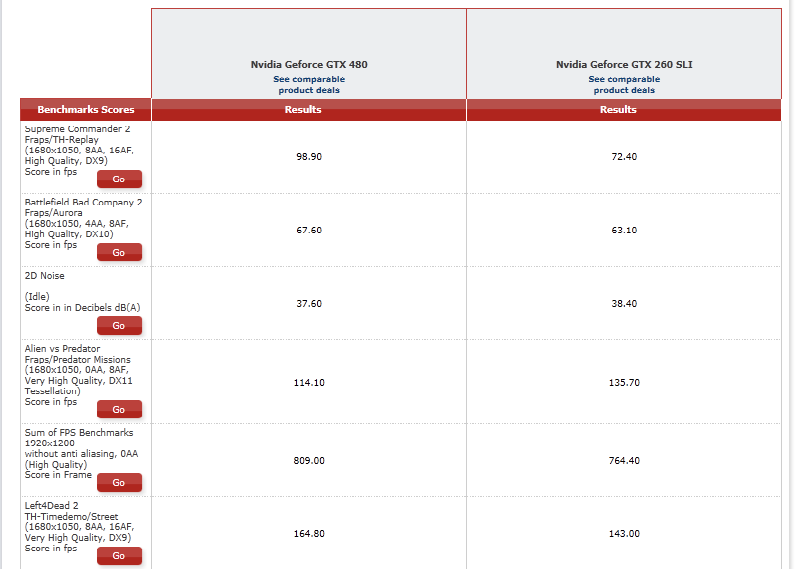The image size is (795, 569).
Task: Click the Alien vs Predator benchmark description
Action: [x=79, y=375]
